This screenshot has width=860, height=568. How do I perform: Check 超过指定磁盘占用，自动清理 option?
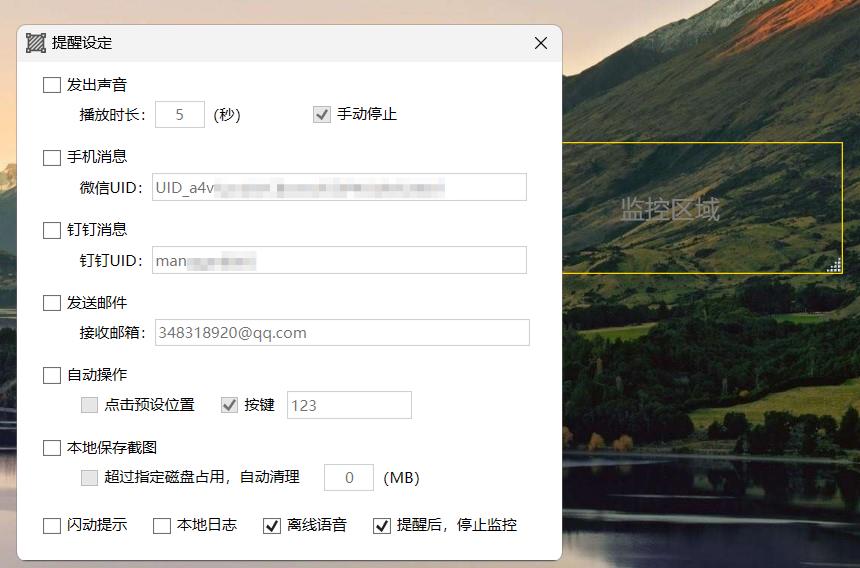(x=89, y=478)
